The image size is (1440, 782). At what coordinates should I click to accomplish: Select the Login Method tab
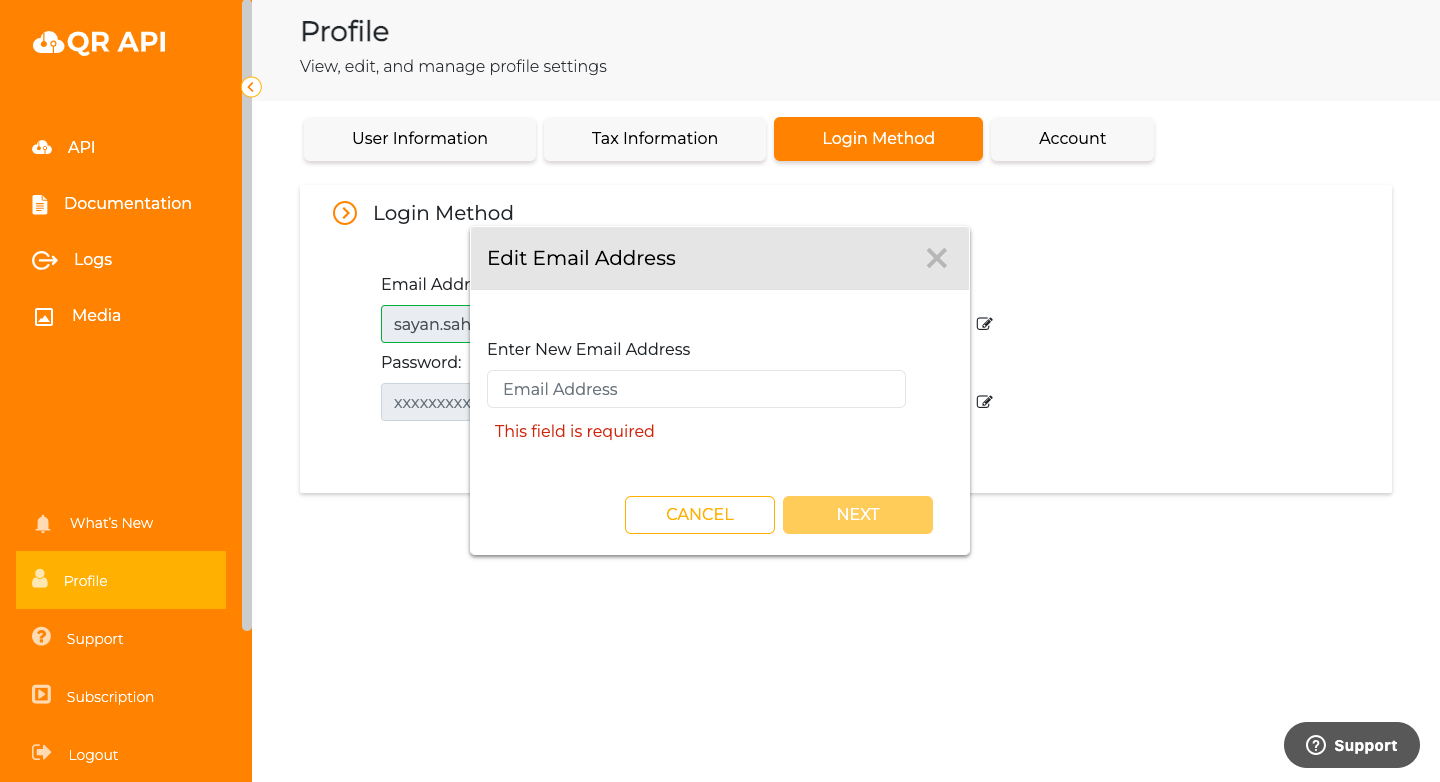point(878,139)
